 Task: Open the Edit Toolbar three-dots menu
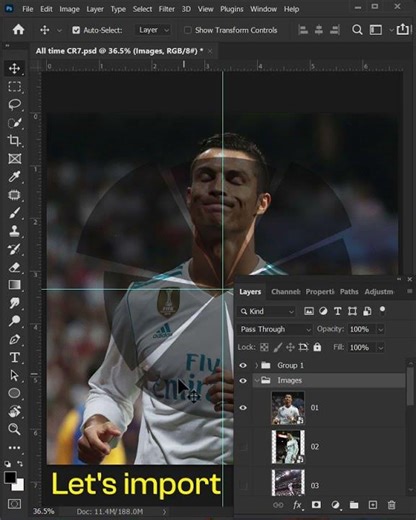(14, 448)
